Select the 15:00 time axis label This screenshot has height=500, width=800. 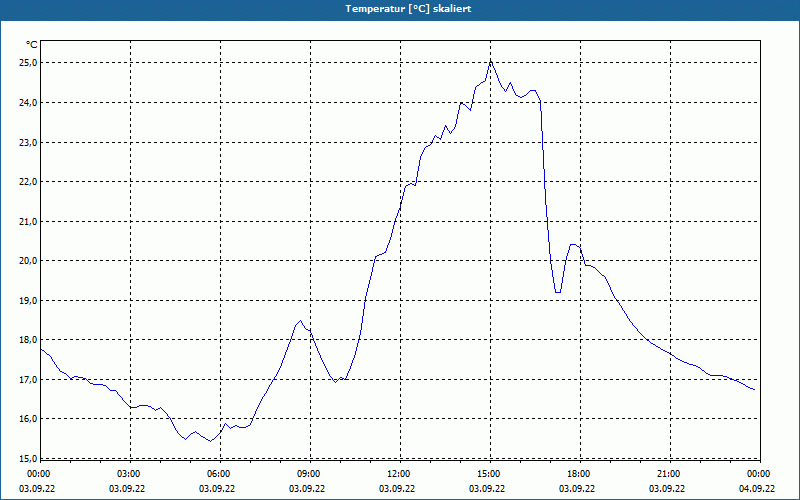click(489, 474)
